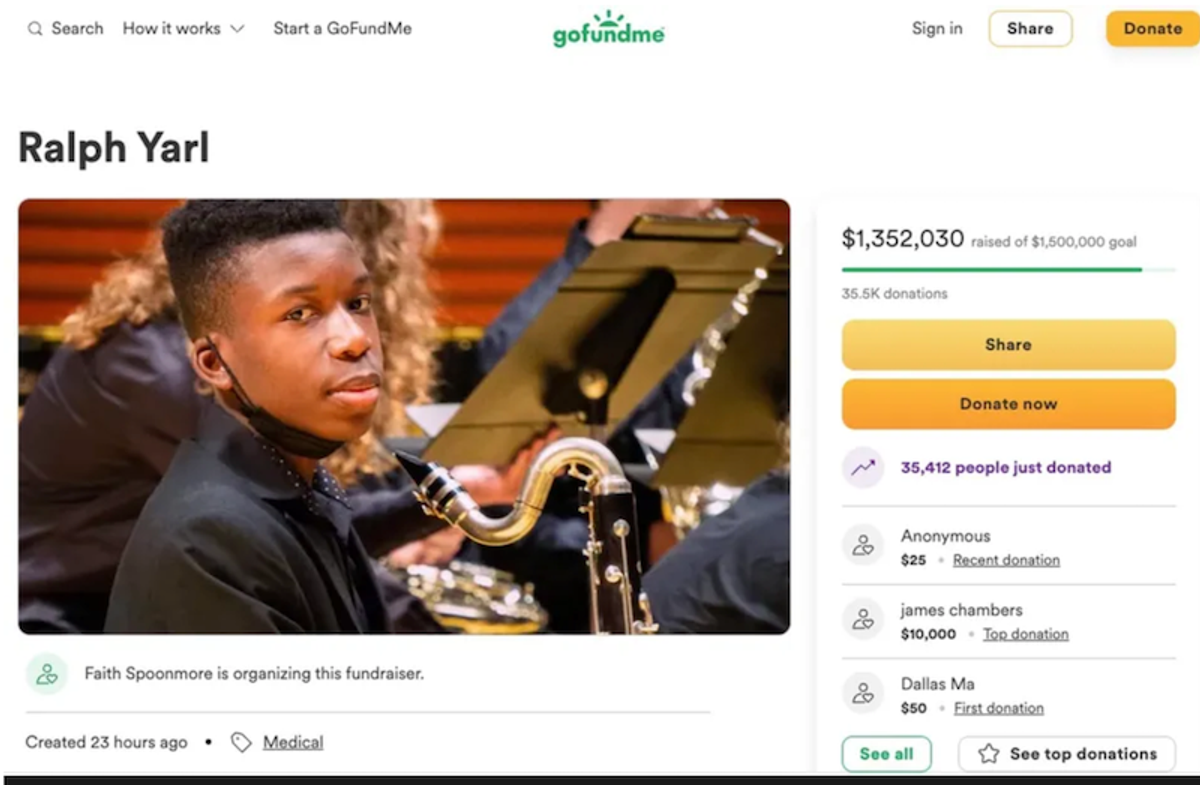
Task: Click the james chambers donor avatar icon
Action: point(862,619)
